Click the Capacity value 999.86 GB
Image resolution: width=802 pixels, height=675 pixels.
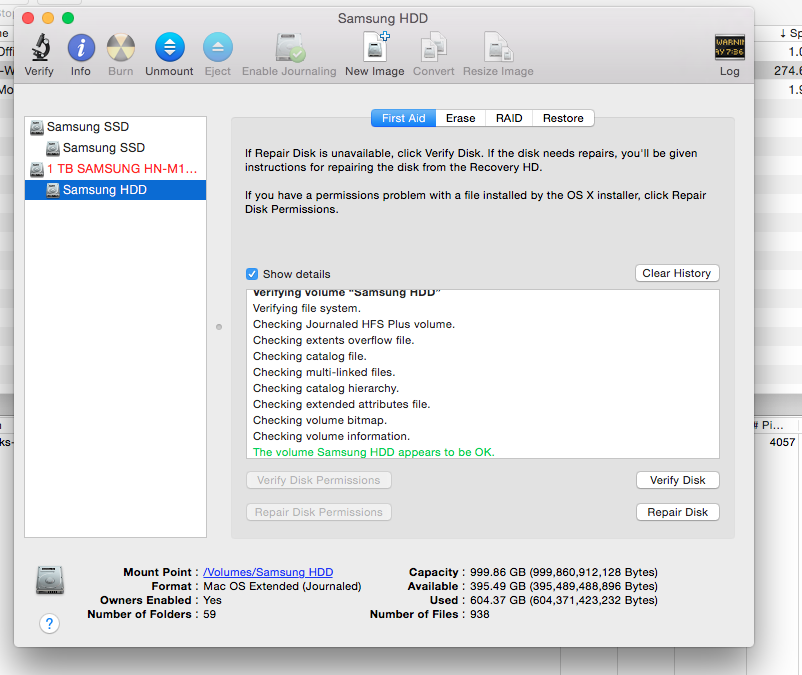click(x=564, y=572)
